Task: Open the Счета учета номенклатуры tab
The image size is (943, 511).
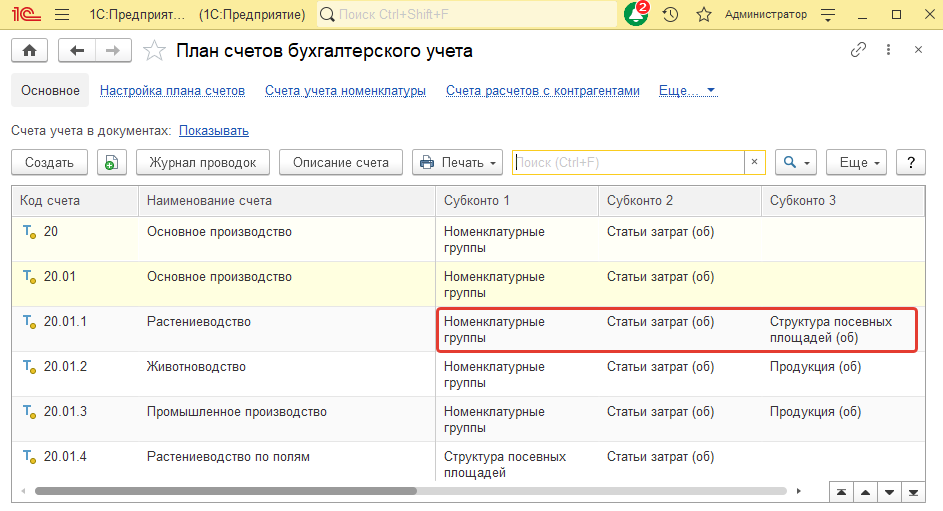Action: pyautogui.click(x=345, y=91)
